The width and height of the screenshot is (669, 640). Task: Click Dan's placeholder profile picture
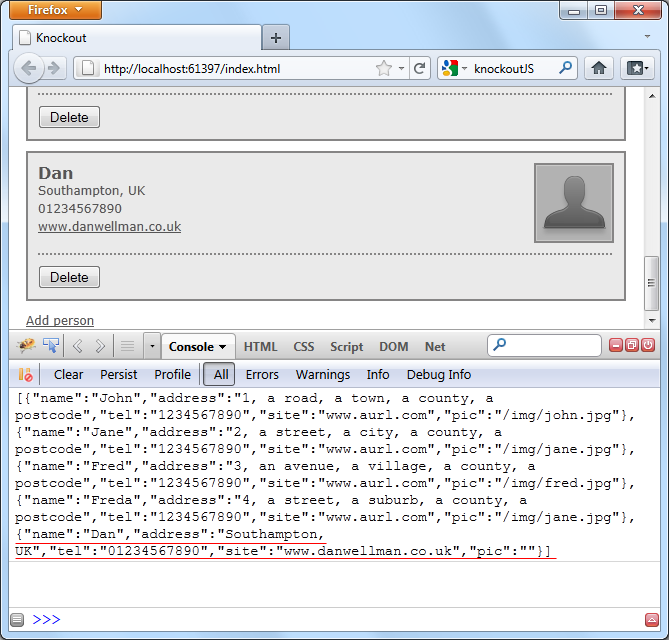pos(574,203)
